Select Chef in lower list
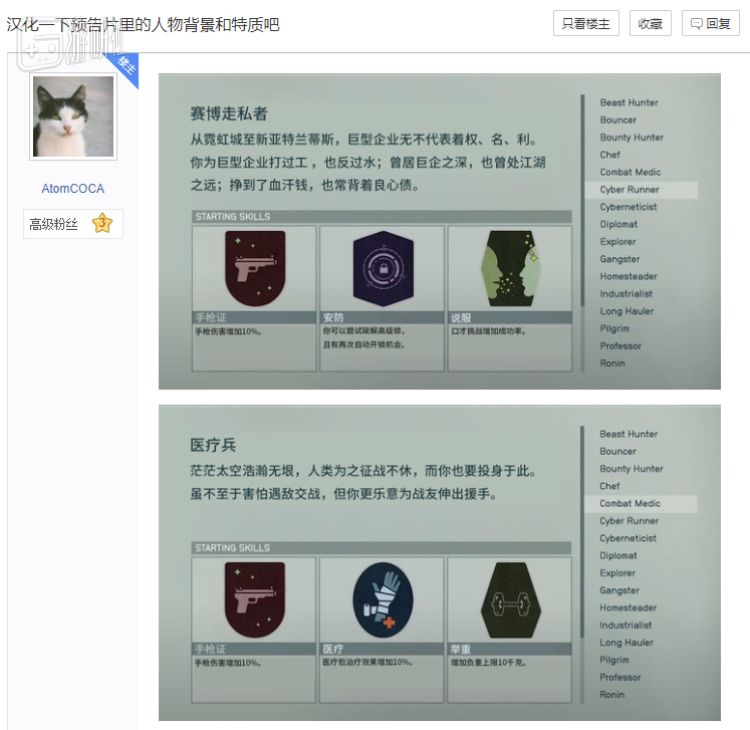 (x=609, y=486)
